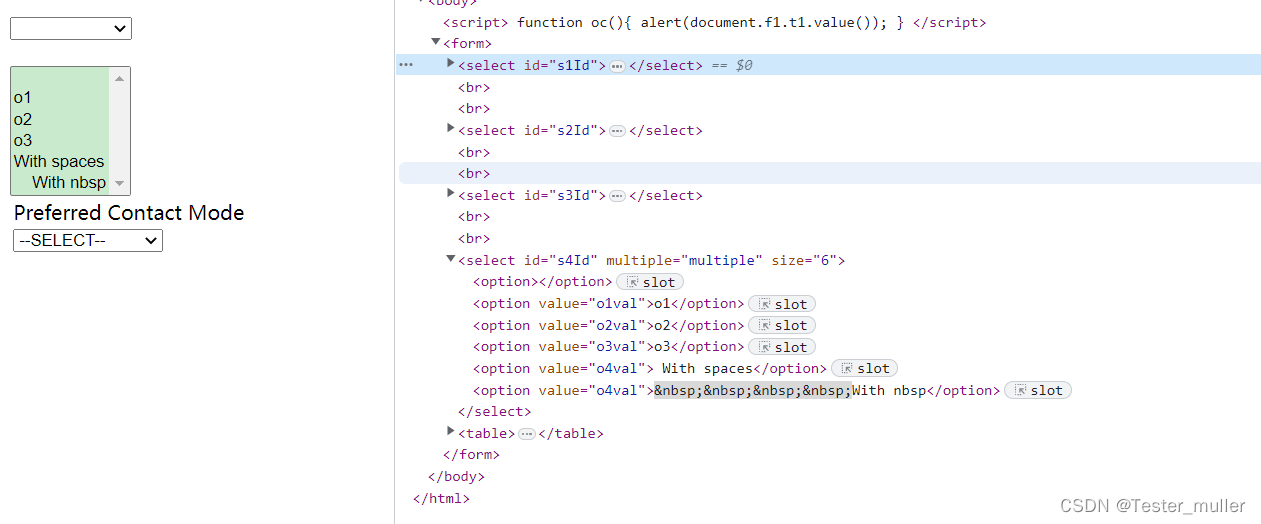
Task: Select the closing </html> tag
Action: click(x=441, y=498)
